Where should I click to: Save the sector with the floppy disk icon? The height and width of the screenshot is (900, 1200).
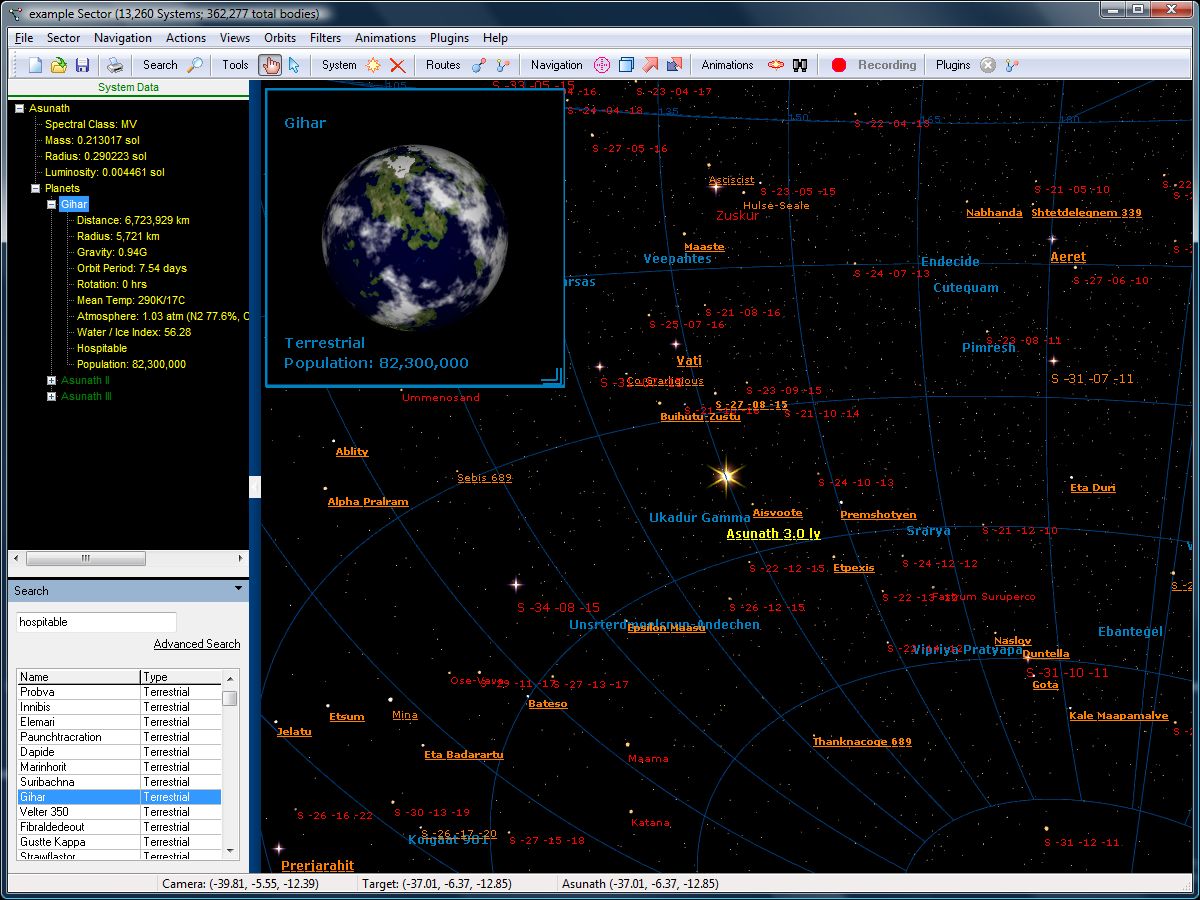click(x=83, y=65)
